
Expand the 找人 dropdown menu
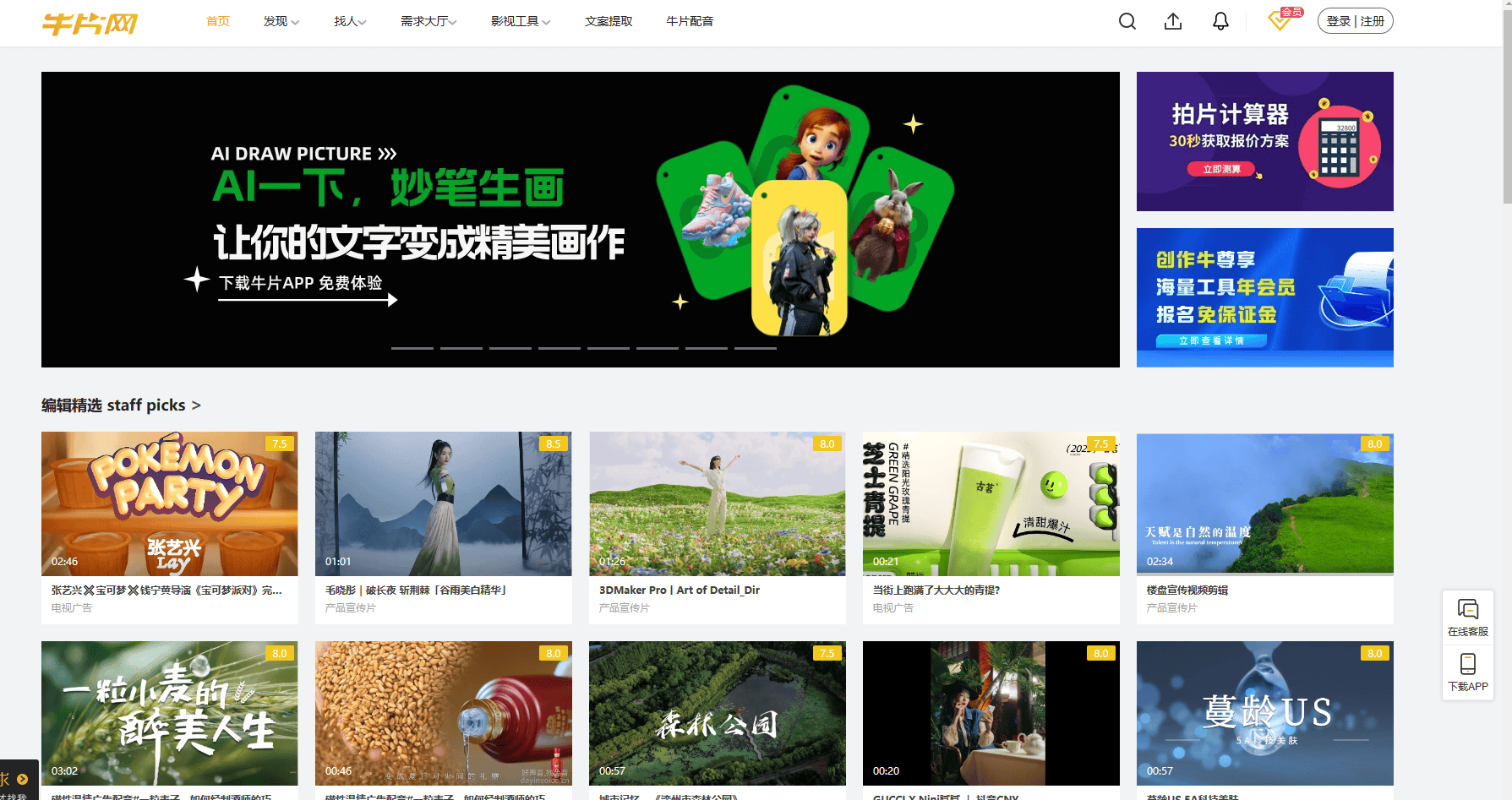pyautogui.click(x=349, y=21)
